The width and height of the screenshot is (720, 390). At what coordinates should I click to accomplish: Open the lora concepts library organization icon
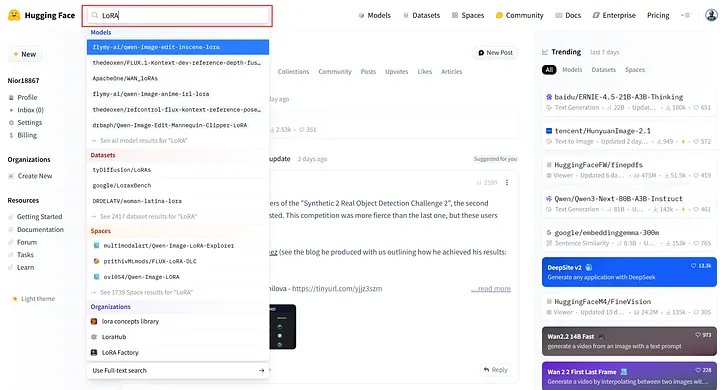[94, 322]
